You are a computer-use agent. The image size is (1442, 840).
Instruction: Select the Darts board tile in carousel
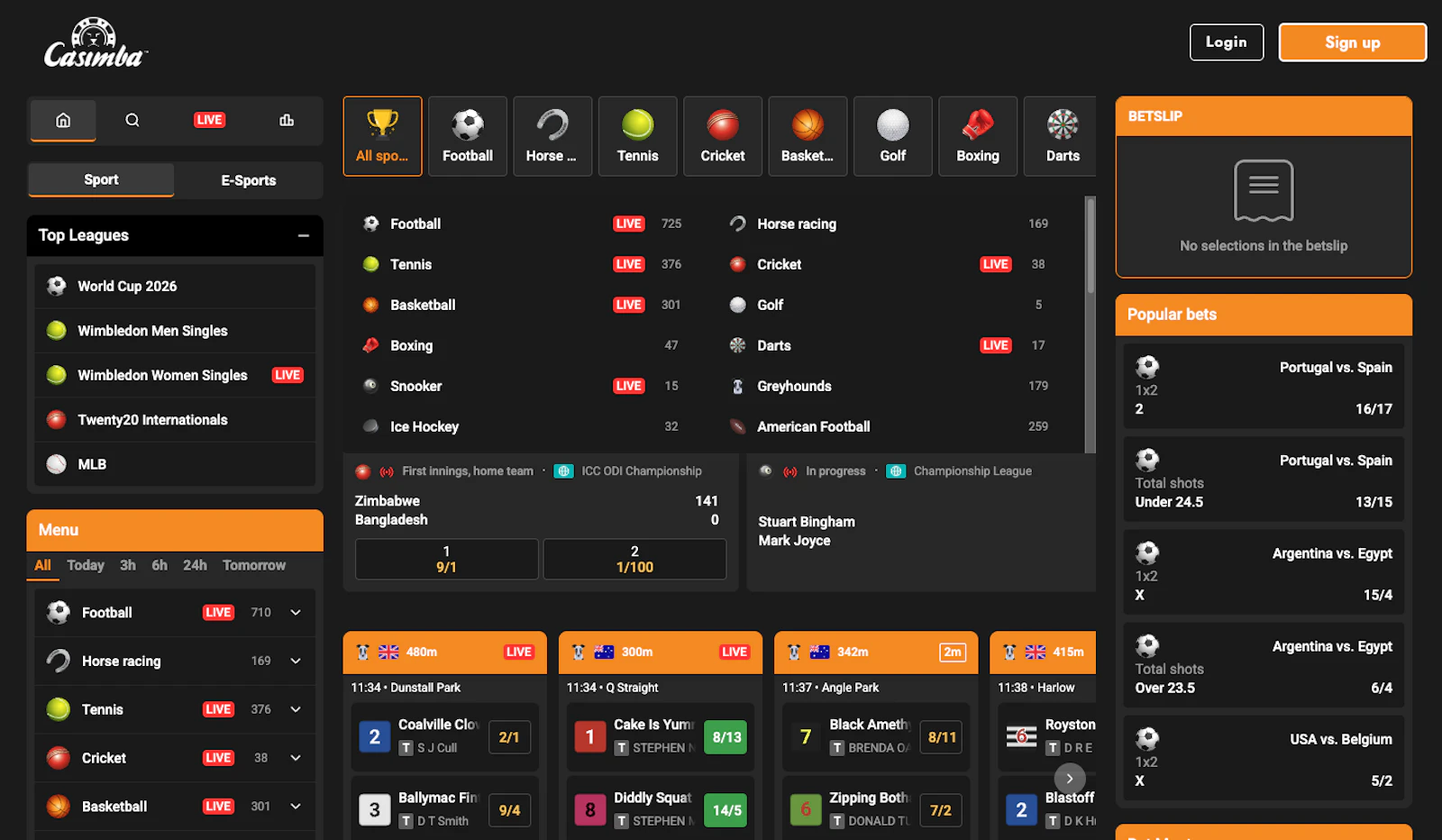pos(1061,136)
